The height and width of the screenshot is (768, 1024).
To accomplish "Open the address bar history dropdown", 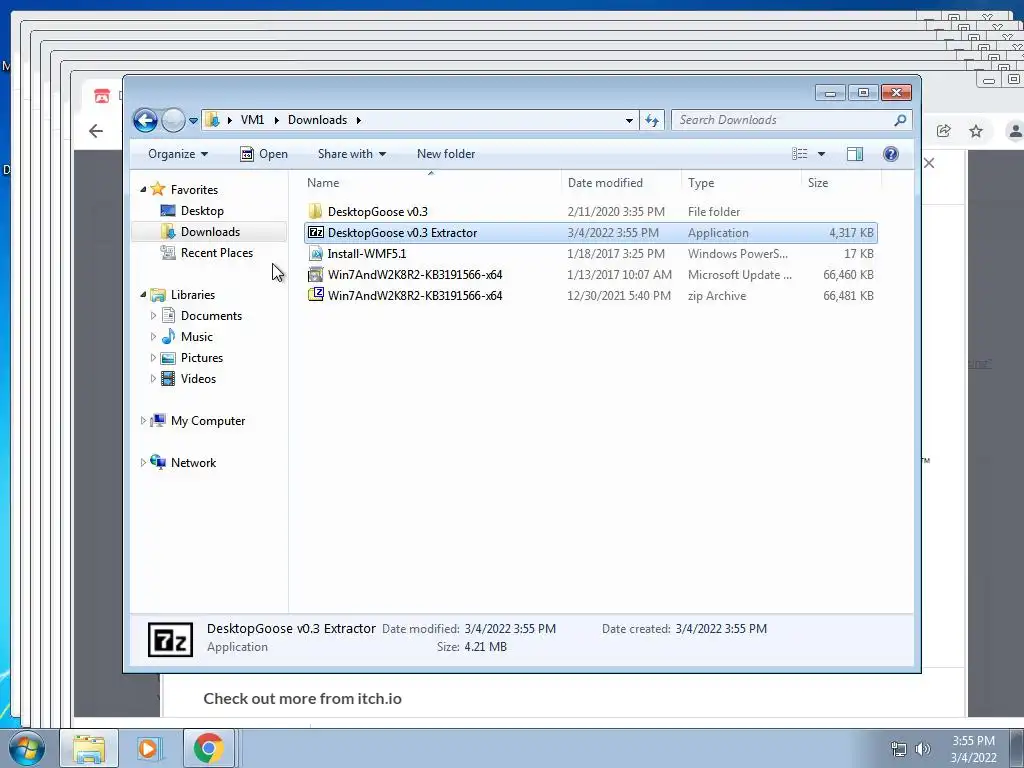I will 629,120.
